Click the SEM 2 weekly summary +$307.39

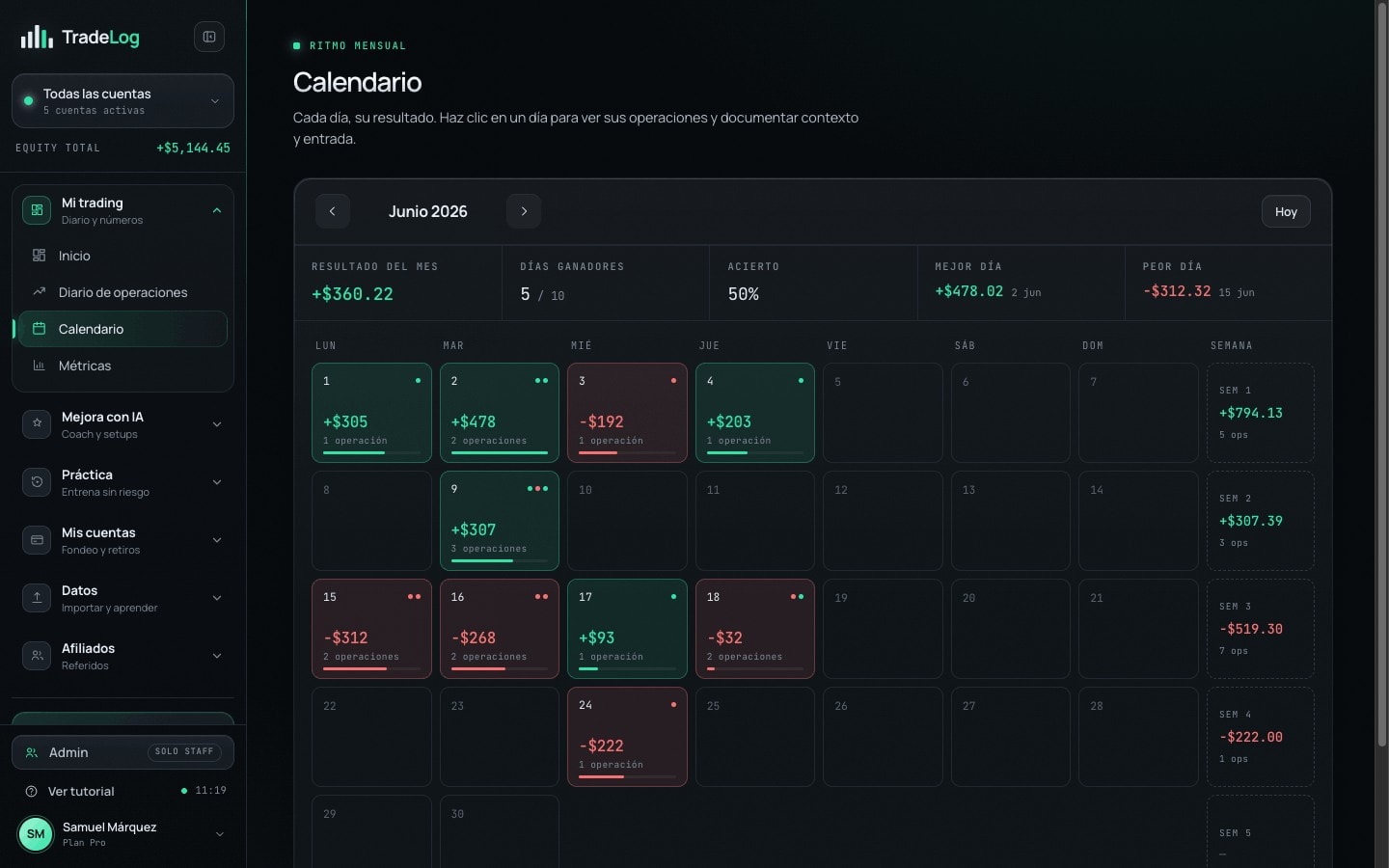point(1260,521)
